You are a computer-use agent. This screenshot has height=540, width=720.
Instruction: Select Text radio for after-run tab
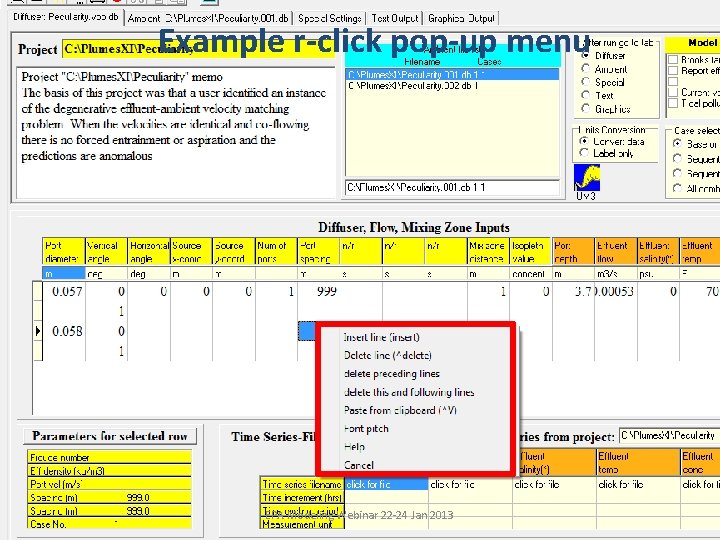point(585,96)
